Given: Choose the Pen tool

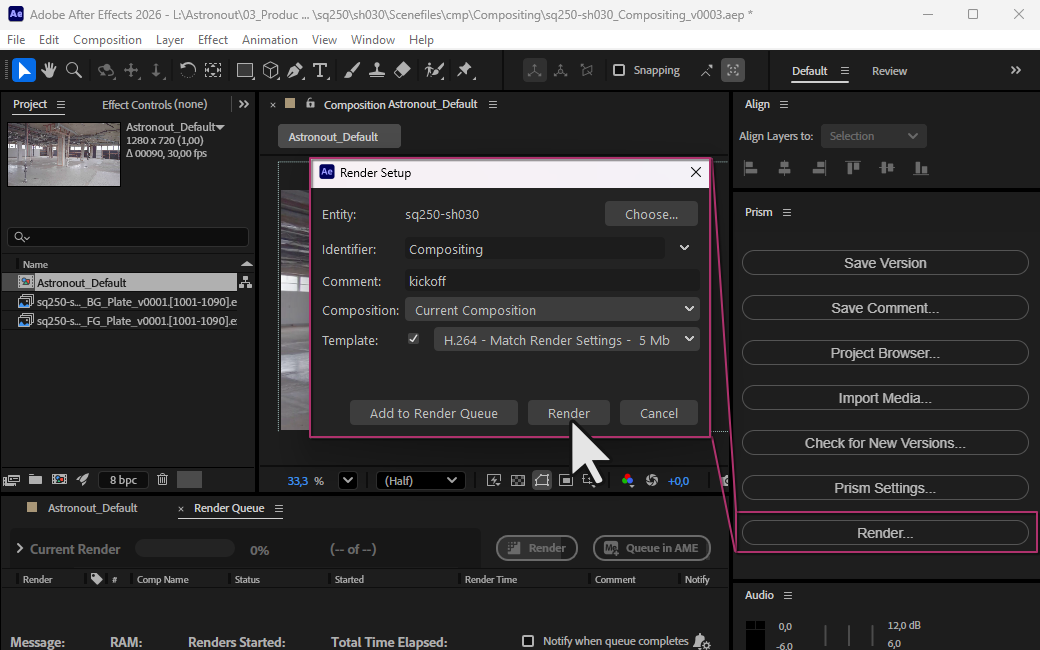Looking at the screenshot, I should pyautogui.click(x=295, y=70).
